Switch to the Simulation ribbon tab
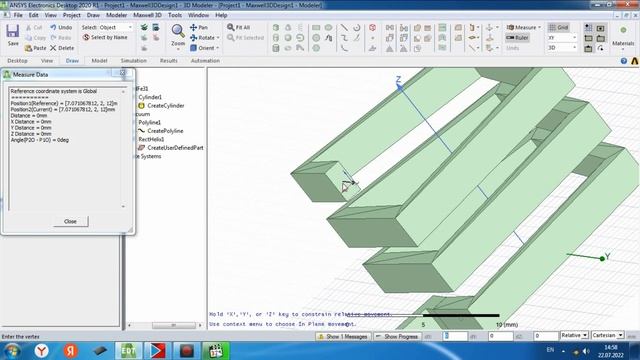The width and height of the screenshot is (640, 360). click(x=133, y=60)
